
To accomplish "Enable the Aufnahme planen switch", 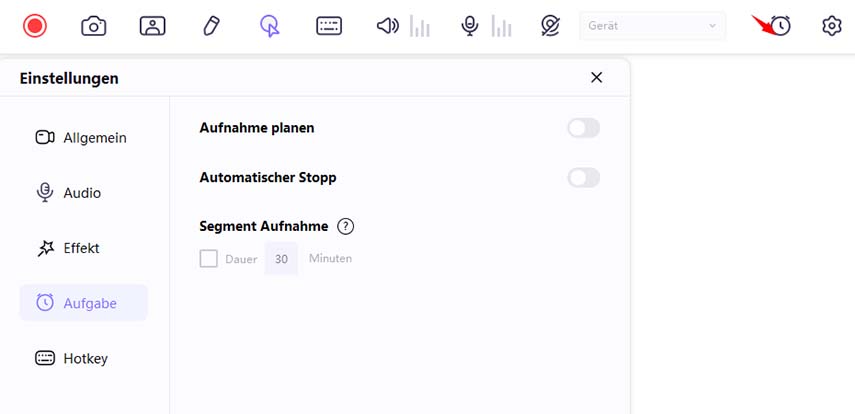I will point(583,128).
